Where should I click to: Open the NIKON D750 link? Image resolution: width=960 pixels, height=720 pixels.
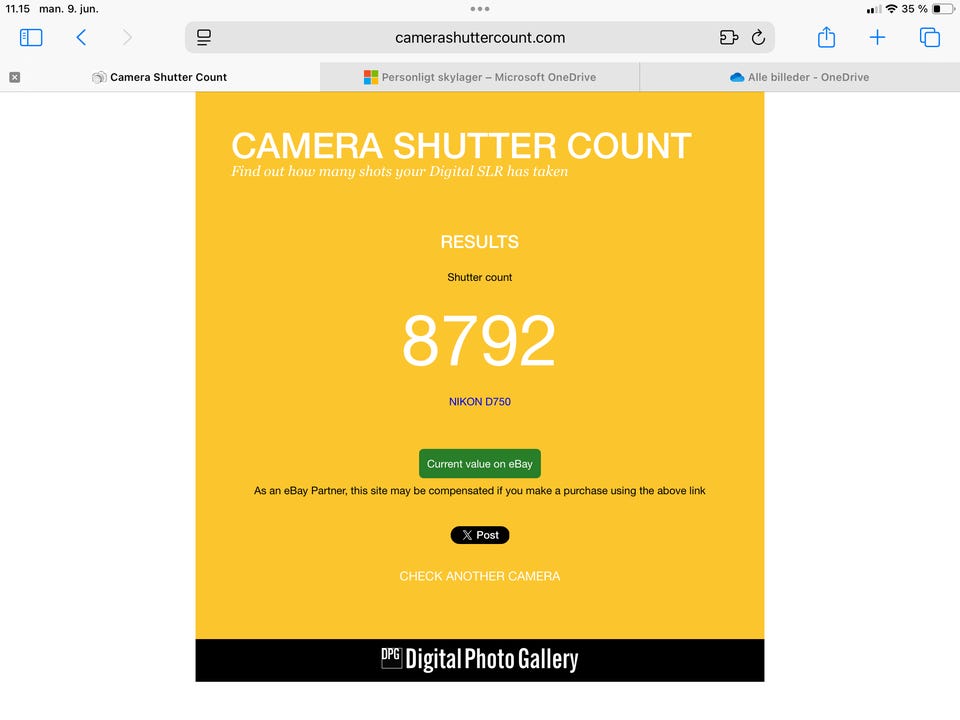click(x=480, y=402)
